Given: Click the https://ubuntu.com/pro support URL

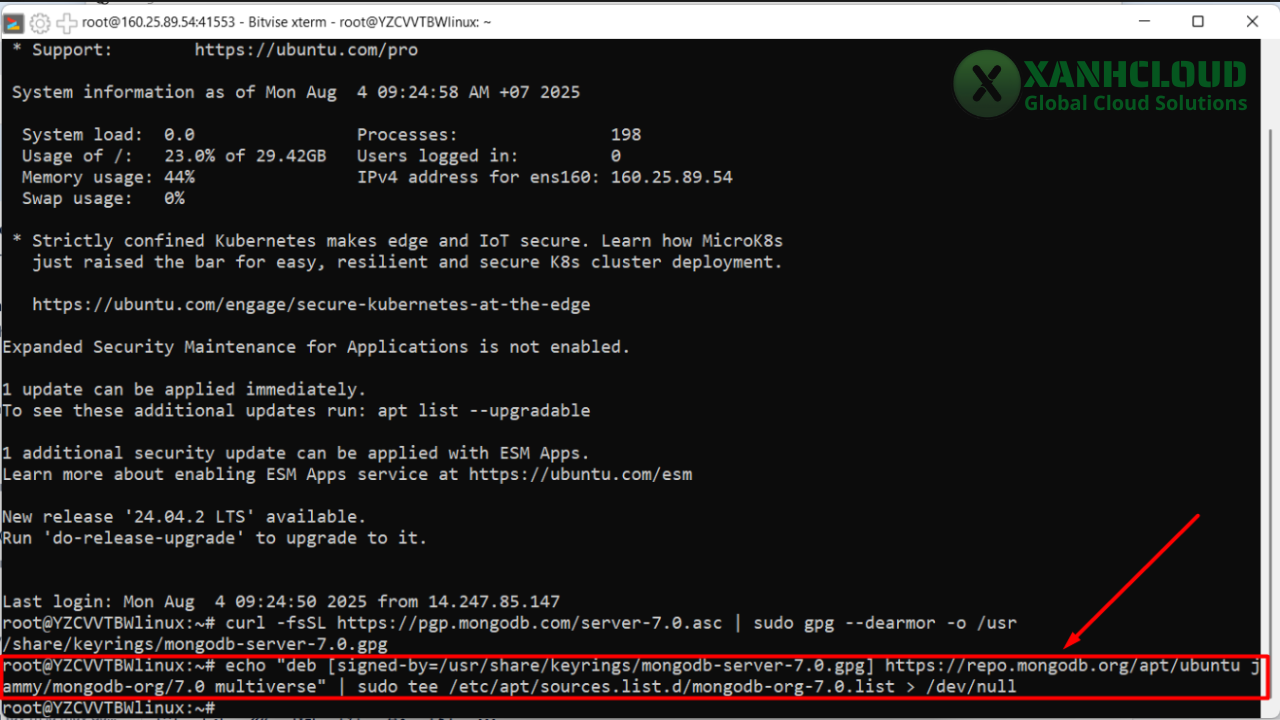Looking at the screenshot, I should 306,50.
